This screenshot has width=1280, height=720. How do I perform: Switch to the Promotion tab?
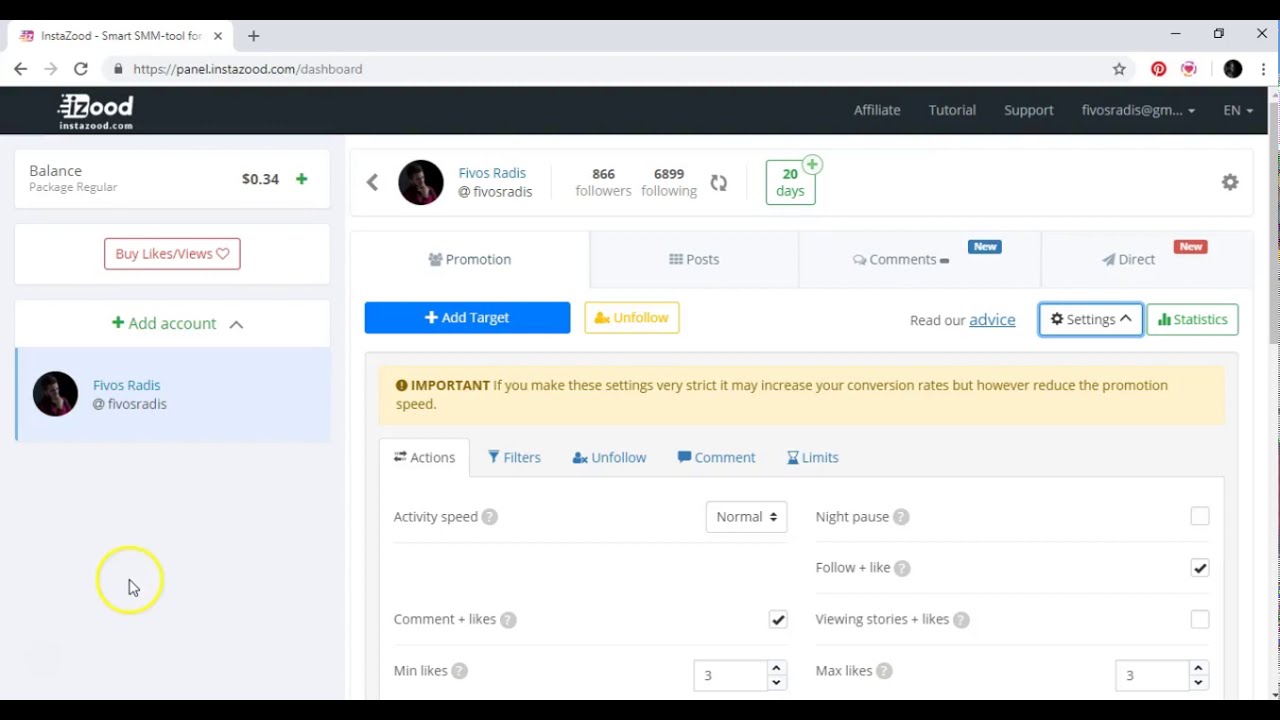pos(470,259)
